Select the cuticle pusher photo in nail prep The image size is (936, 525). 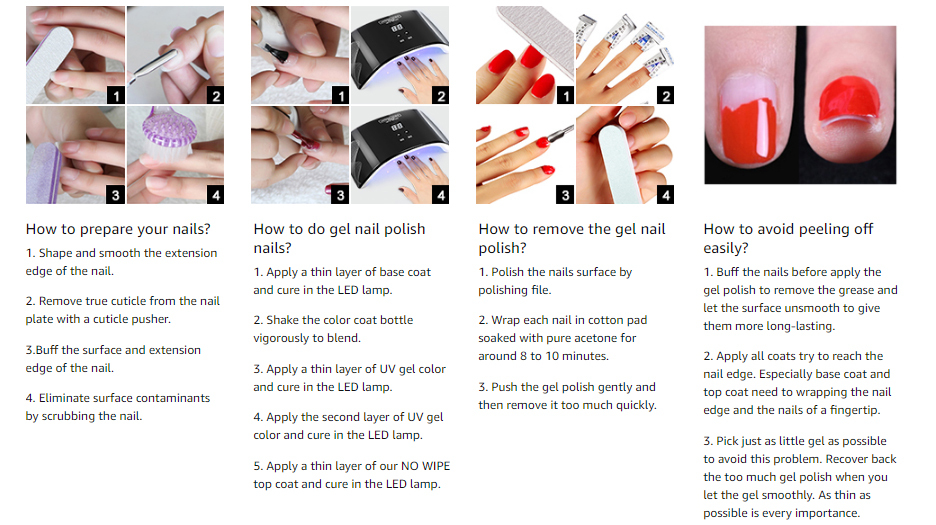(176, 55)
